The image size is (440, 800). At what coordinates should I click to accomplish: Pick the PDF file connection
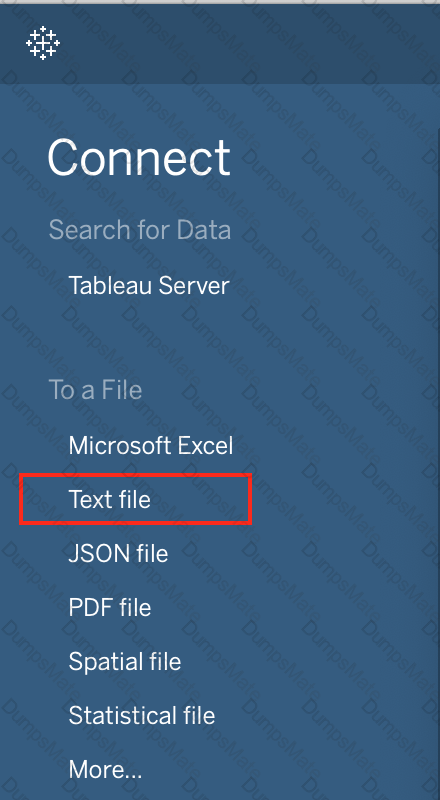tap(110, 608)
